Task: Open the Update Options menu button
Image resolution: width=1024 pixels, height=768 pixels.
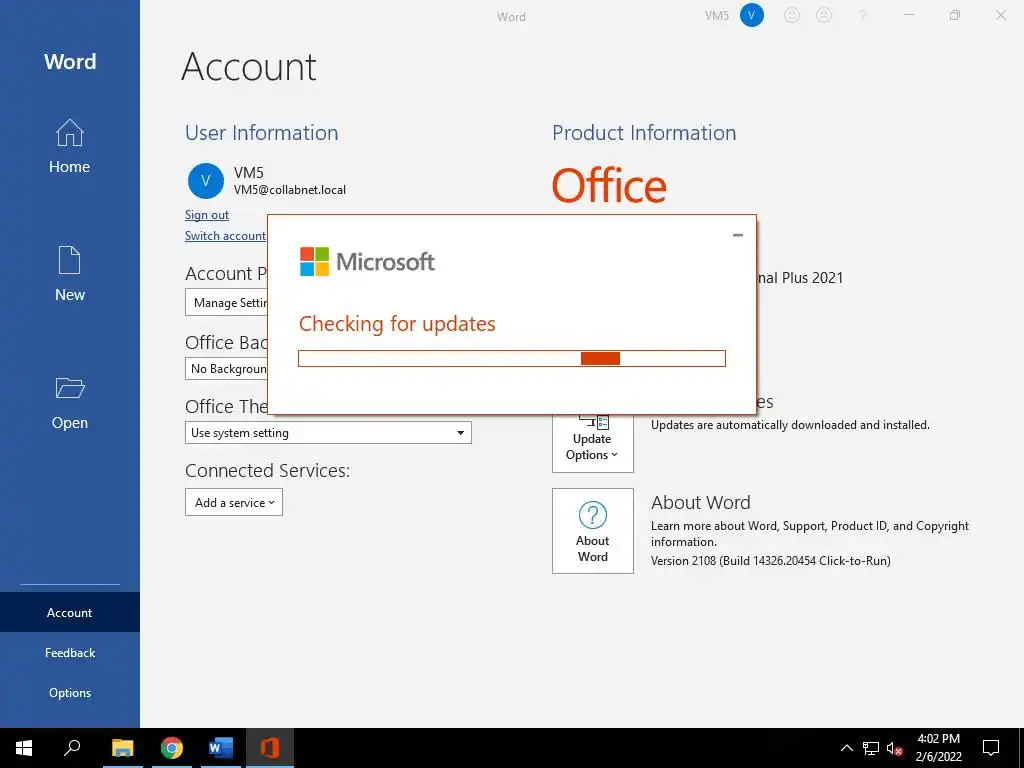Action: pyautogui.click(x=592, y=441)
